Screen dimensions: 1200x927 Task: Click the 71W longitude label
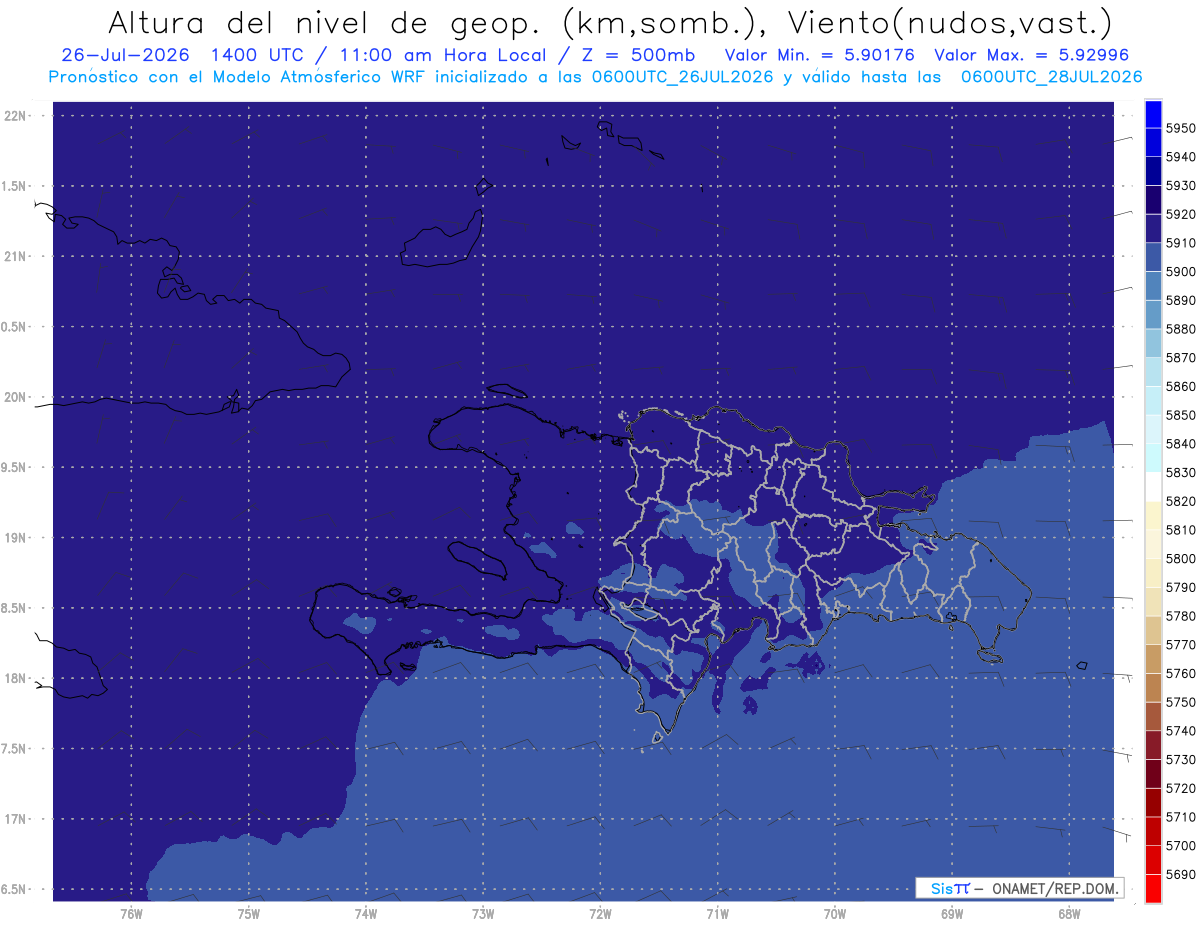717,913
